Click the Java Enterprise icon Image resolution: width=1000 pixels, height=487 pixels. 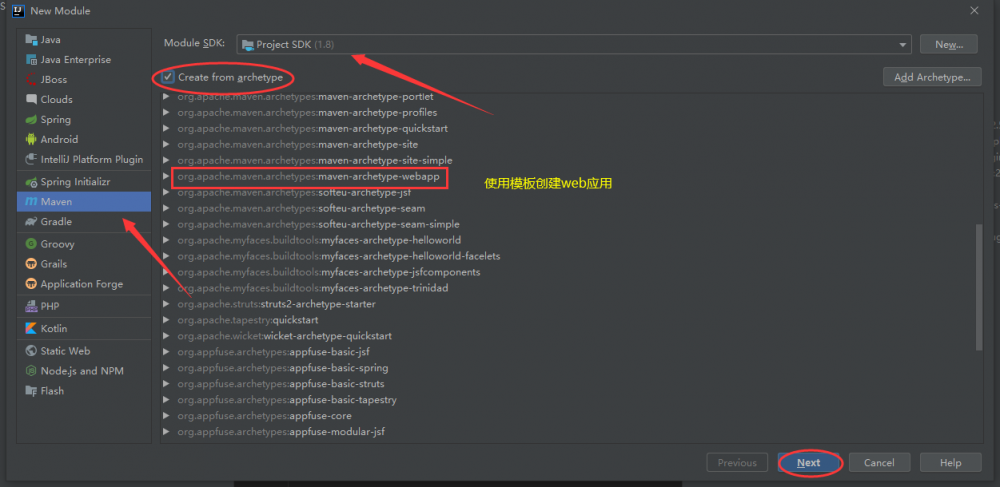coord(31,59)
